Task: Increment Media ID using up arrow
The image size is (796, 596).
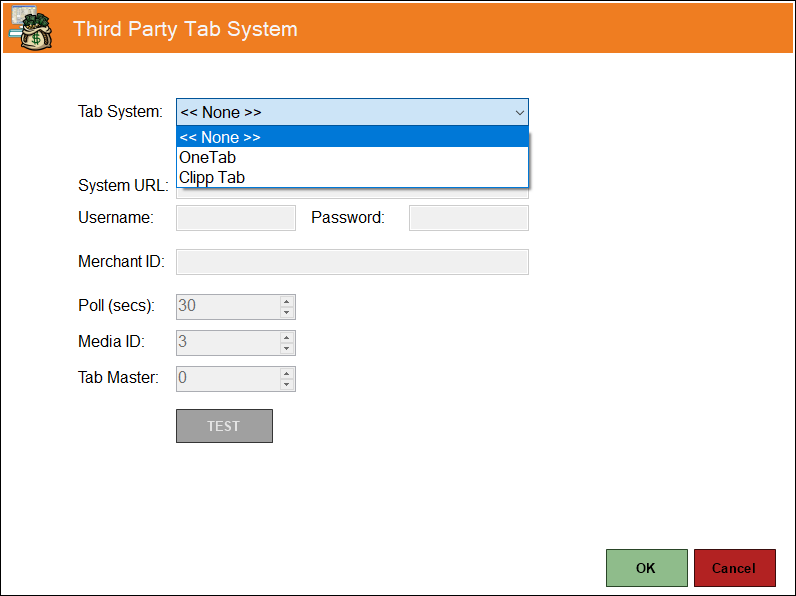Action: tap(287, 338)
